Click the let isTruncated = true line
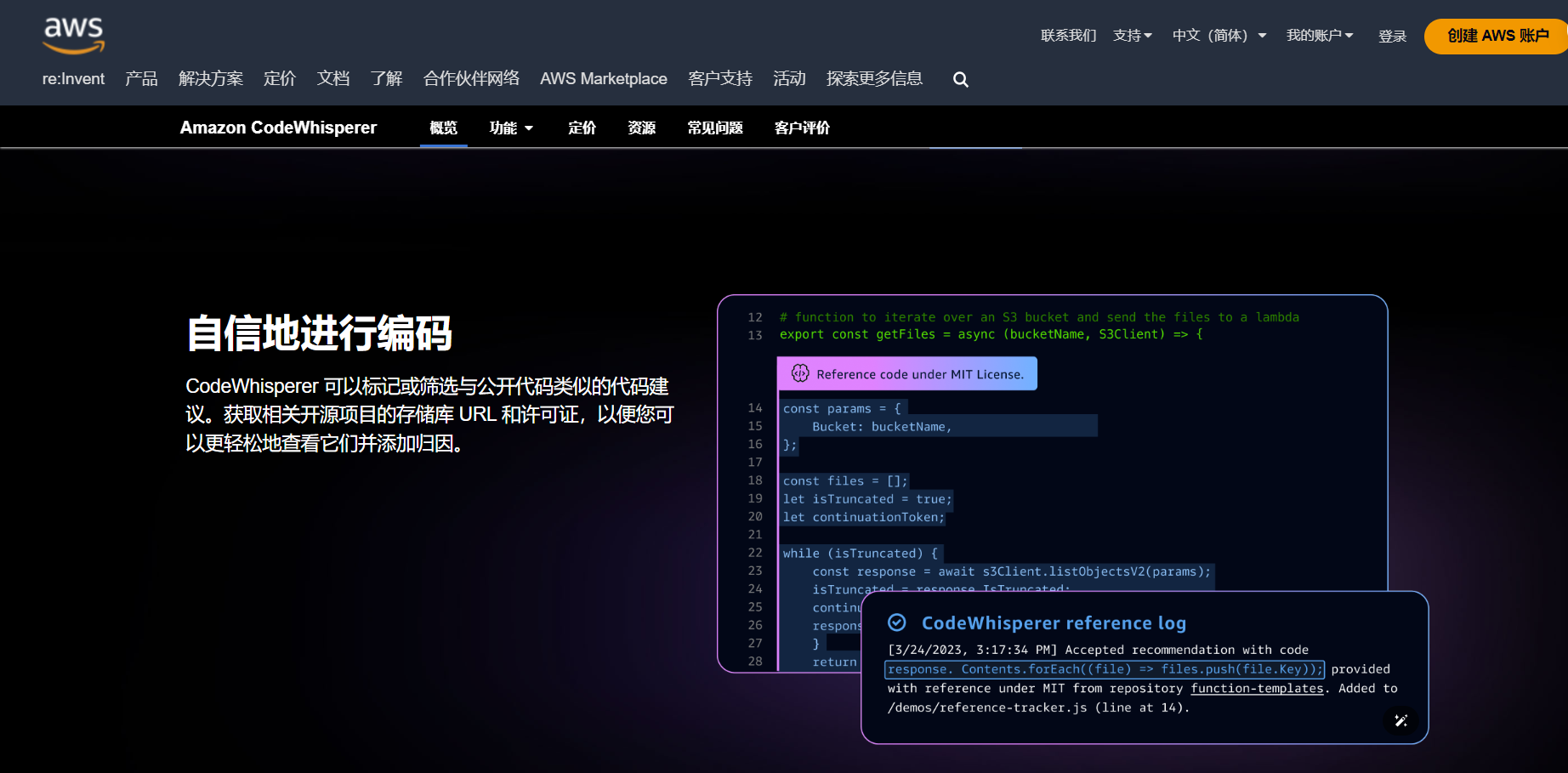1568x773 pixels. tap(867, 499)
